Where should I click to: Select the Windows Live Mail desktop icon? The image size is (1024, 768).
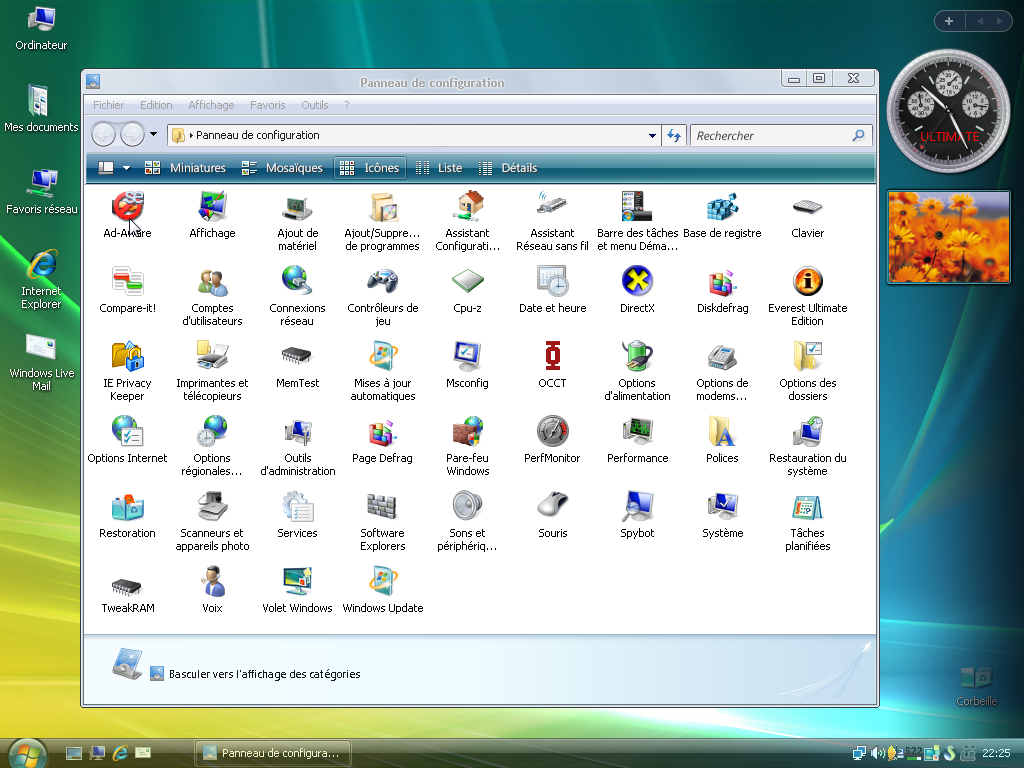[41, 362]
